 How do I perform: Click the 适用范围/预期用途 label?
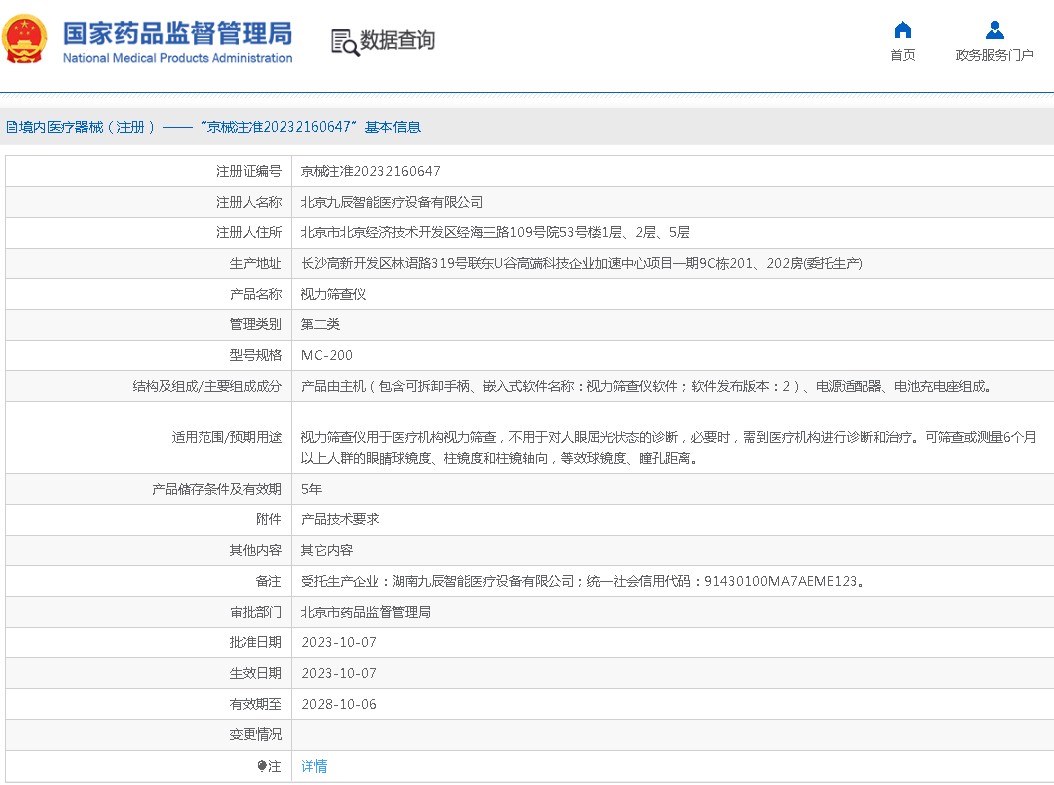click(227, 438)
